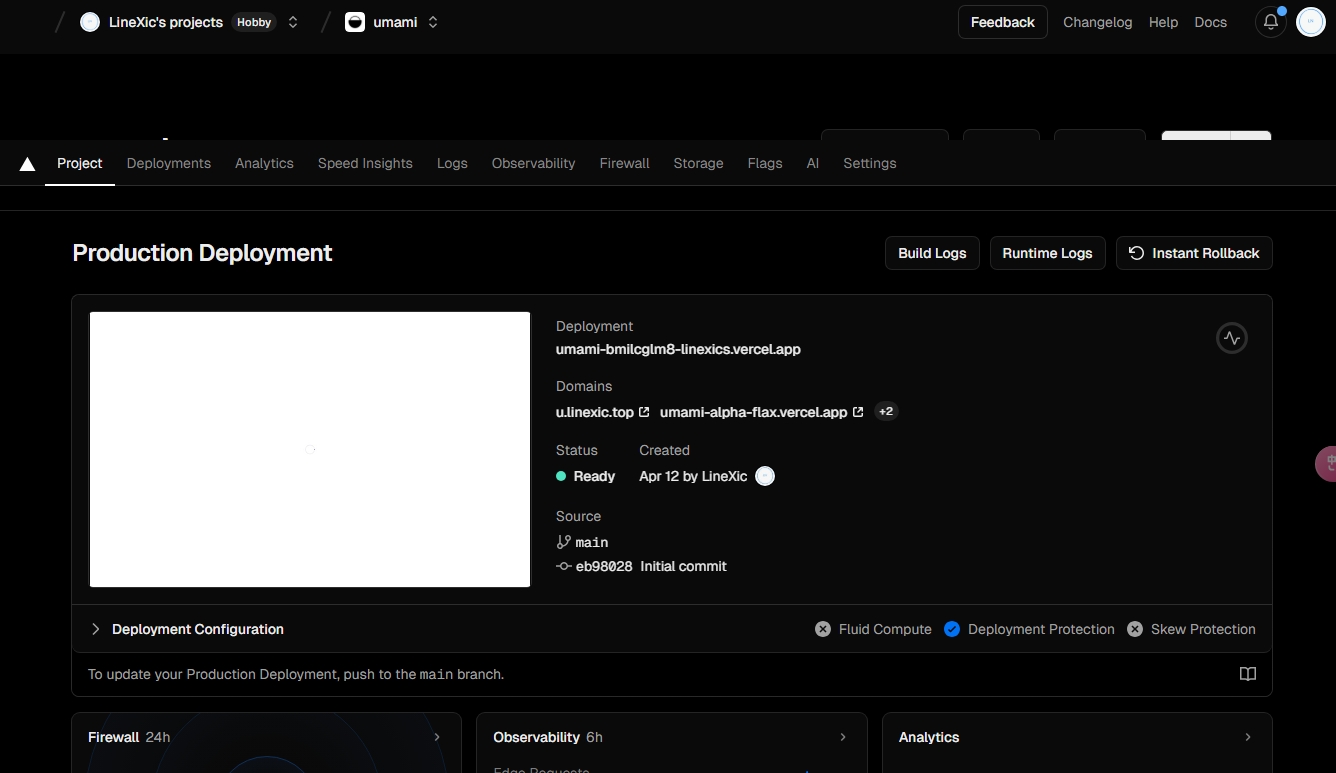Screen dimensions: 1336x773
Task: Click the Skew Protection disabled icon
Action: point(1135,629)
